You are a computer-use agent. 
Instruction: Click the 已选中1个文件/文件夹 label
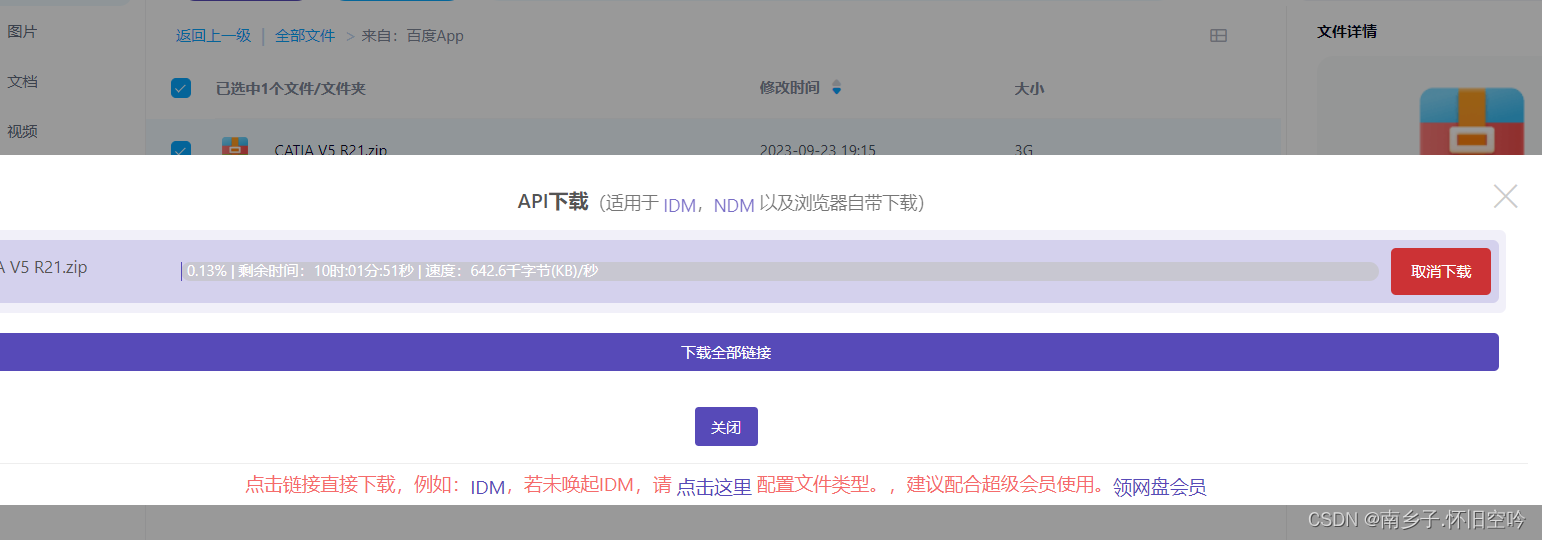291,88
